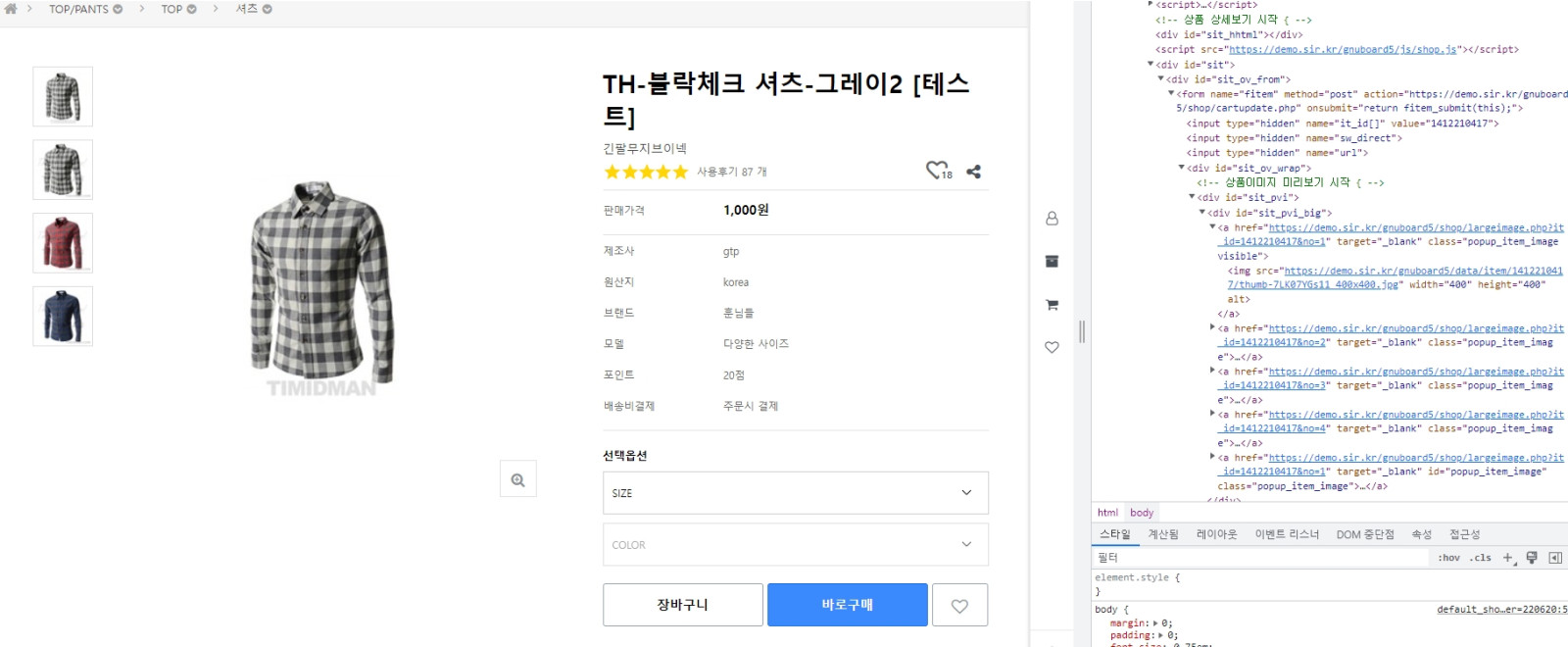Open the archive box icon in side rail

(1052, 262)
